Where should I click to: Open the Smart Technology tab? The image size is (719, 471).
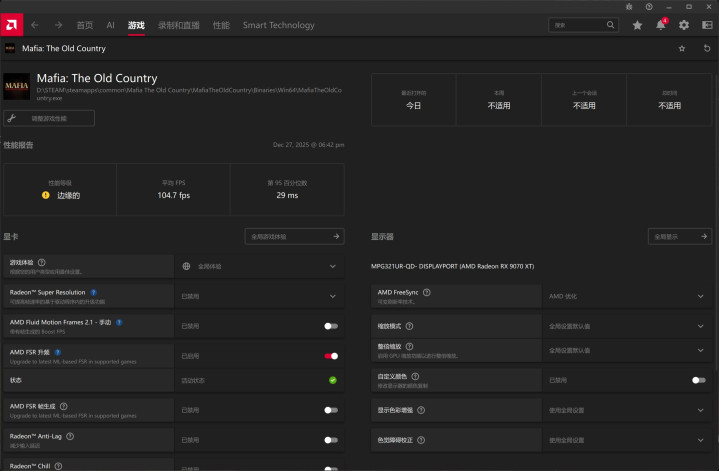coord(278,25)
